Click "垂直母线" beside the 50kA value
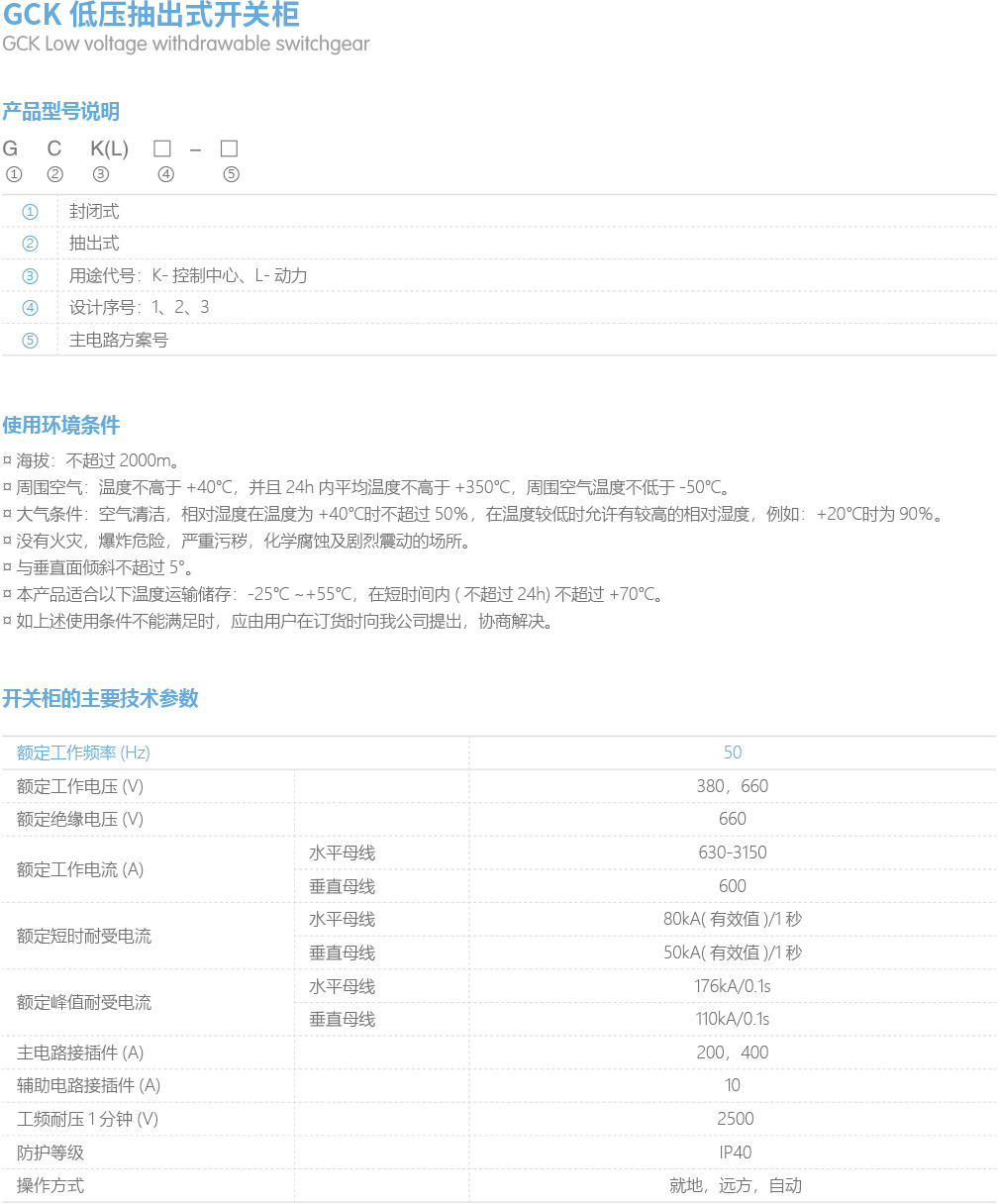This screenshot has width=998, height=1204. pyautogui.click(x=343, y=953)
